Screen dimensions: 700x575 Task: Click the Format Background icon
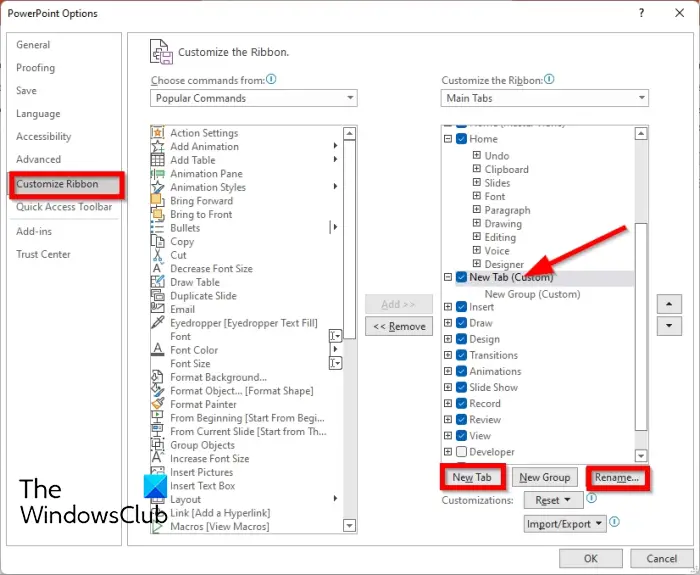click(x=157, y=377)
